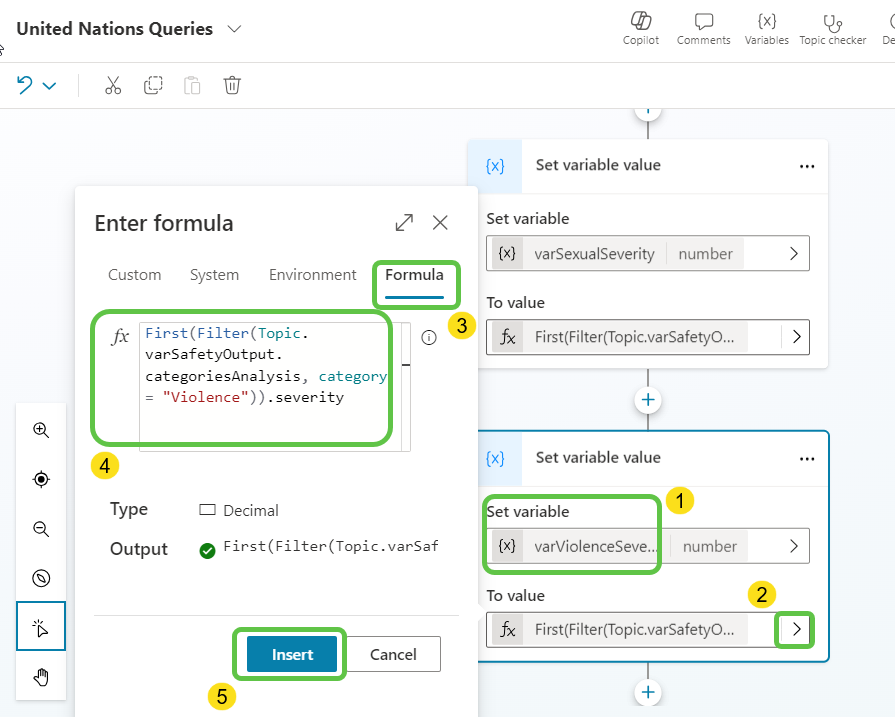The width and height of the screenshot is (895, 717).
Task: Click the zoom in magnifier icon
Action: coord(41,430)
